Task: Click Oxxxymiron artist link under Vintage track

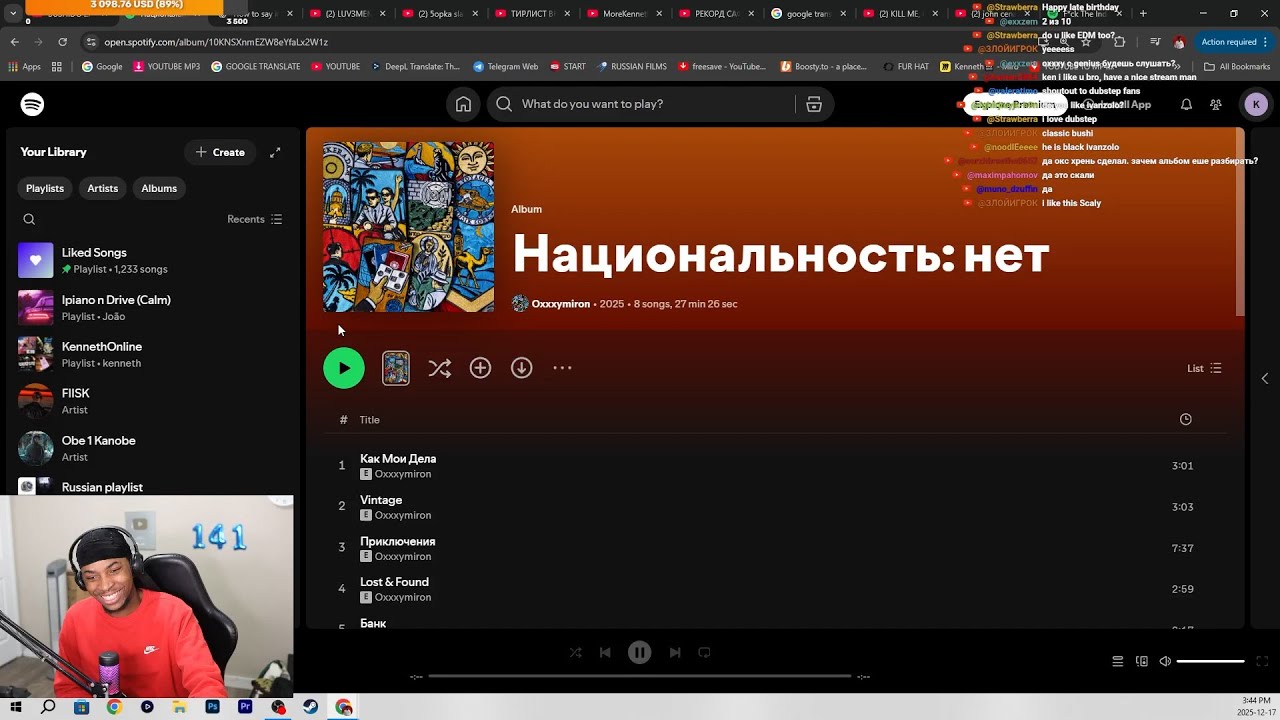Action: pyautogui.click(x=403, y=515)
